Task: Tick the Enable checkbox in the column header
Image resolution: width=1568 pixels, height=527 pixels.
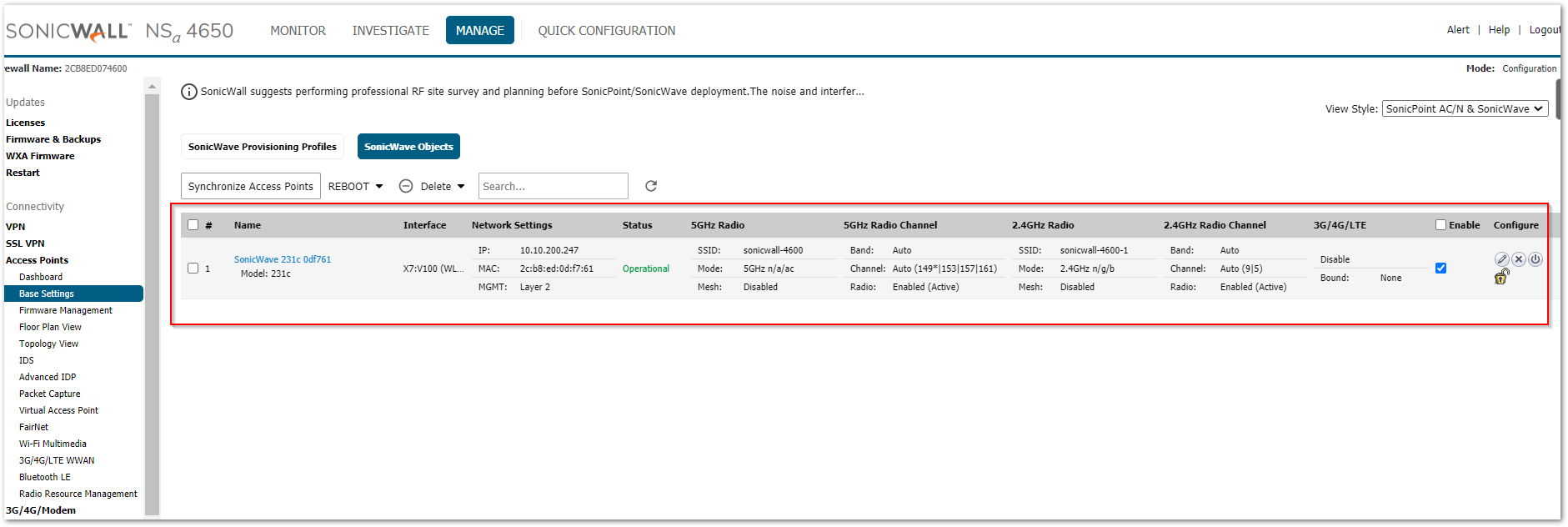Action: (x=1440, y=225)
